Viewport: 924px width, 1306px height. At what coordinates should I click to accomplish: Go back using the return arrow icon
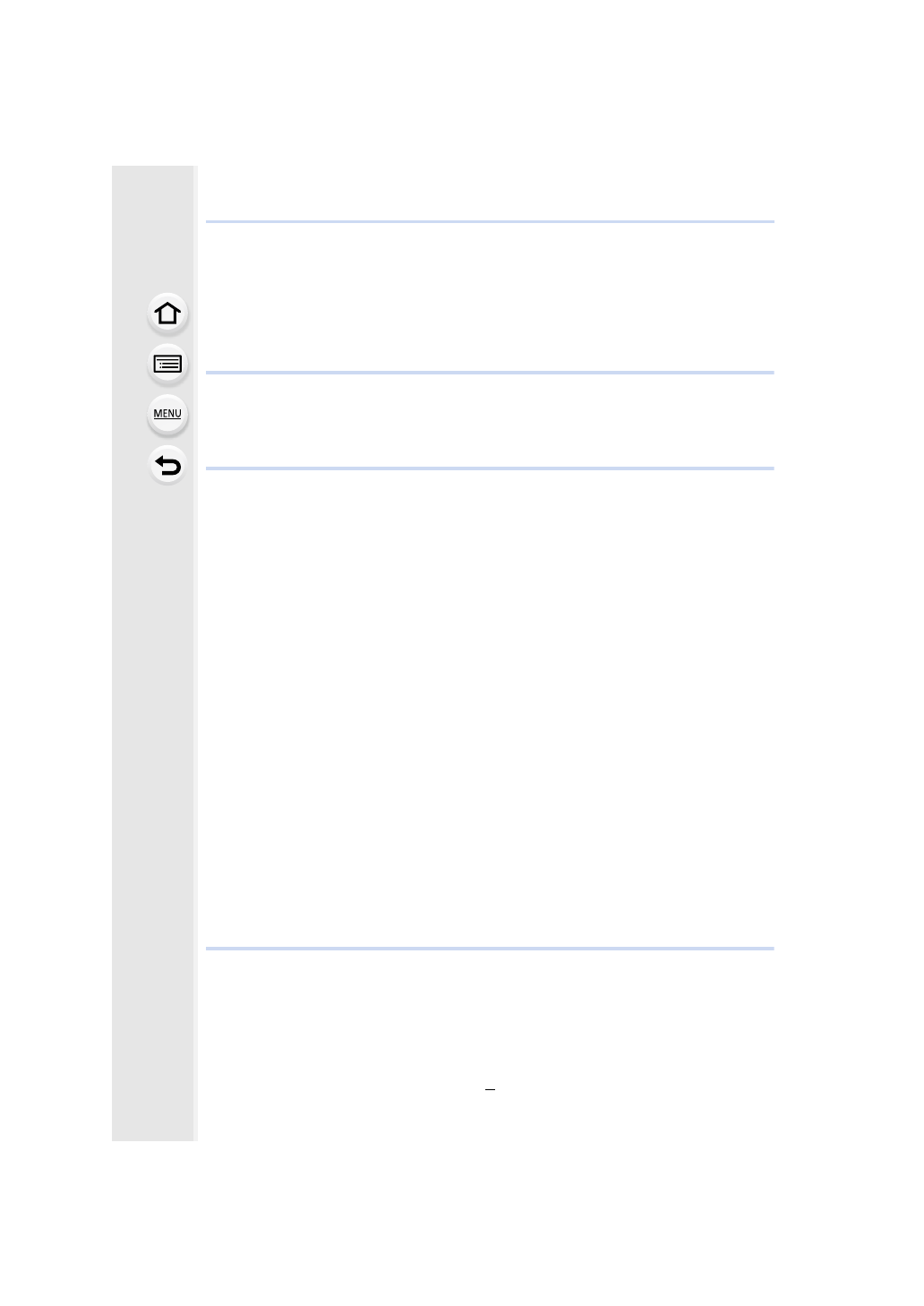(x=167, y=466)
